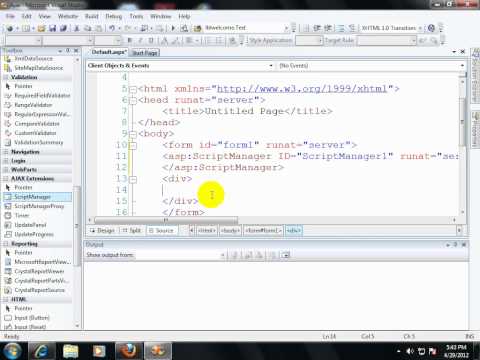This screenshot has width=480, height=360.
Task: Toggle Italic formatting in the toolbar
Action: pyautogui.click(x=140, y=40)
